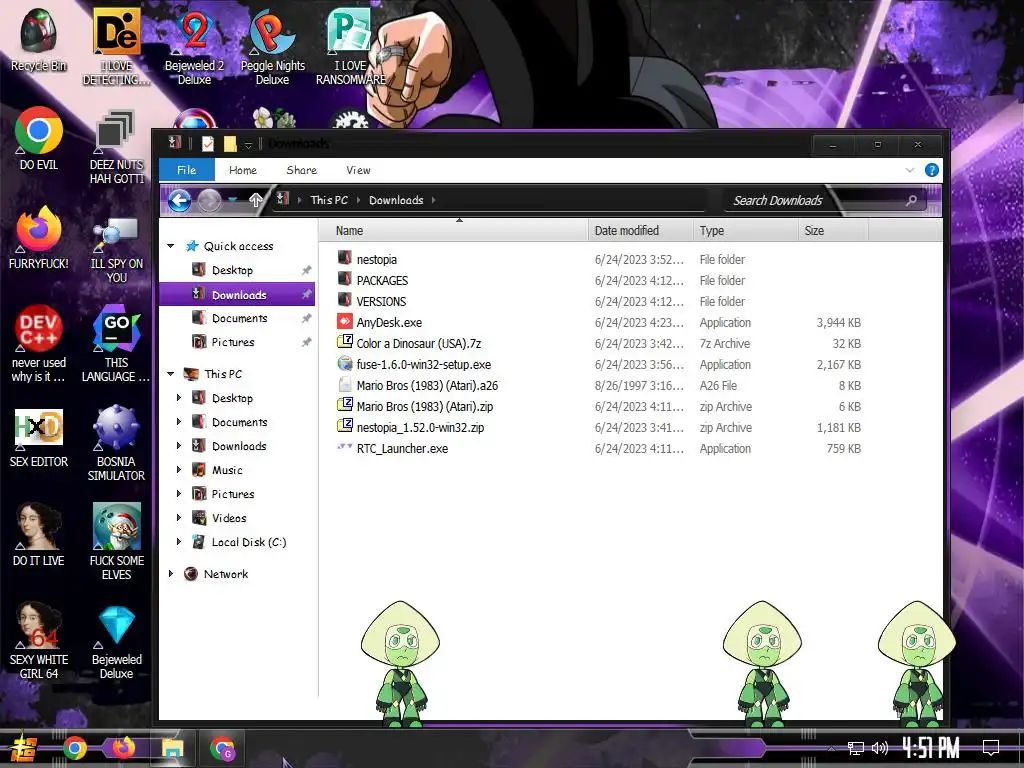
Task: Sort by Date modified column header
Action: [x=641, y=231]
